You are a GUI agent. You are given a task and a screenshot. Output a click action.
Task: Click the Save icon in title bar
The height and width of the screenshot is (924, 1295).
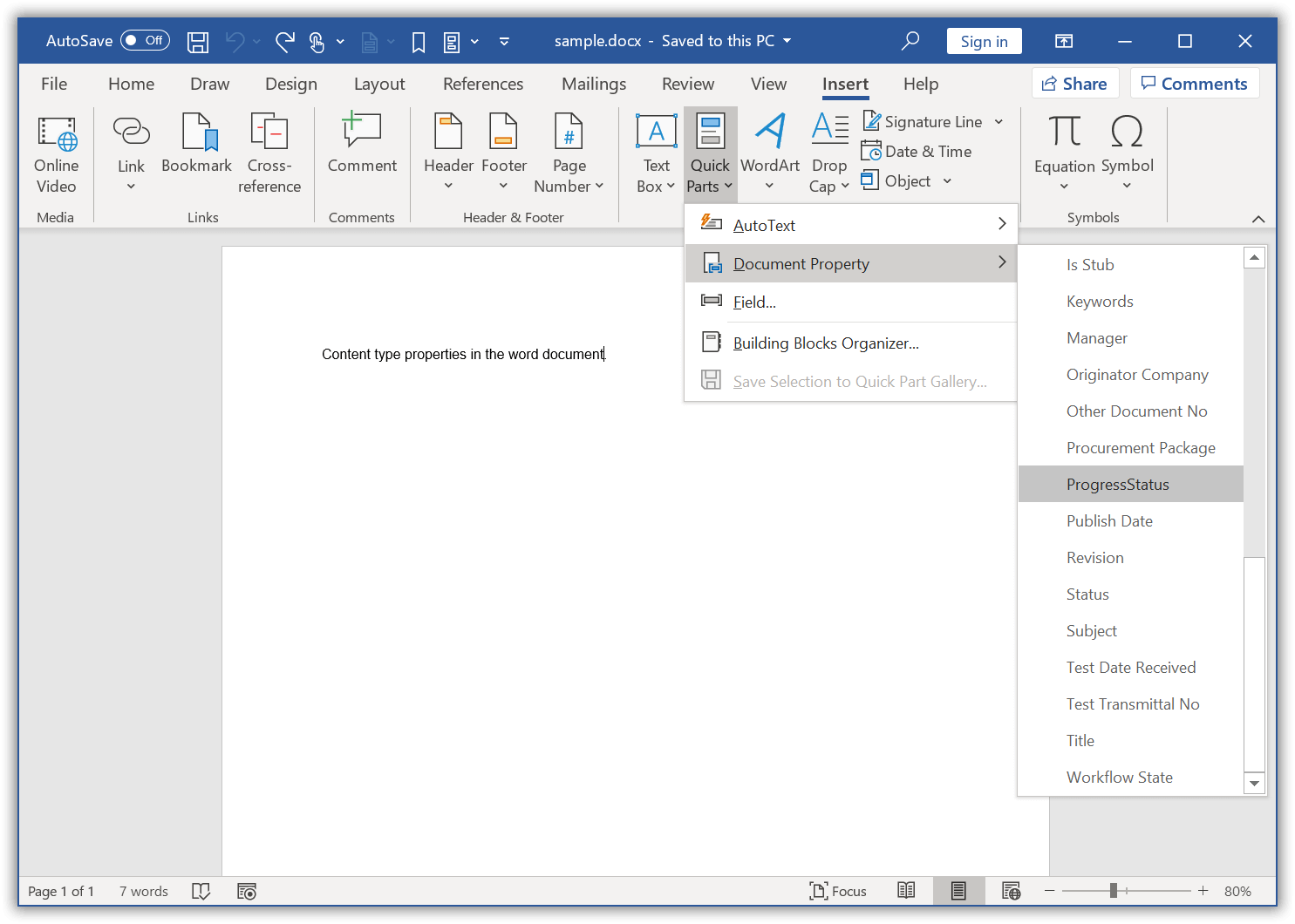198,41
